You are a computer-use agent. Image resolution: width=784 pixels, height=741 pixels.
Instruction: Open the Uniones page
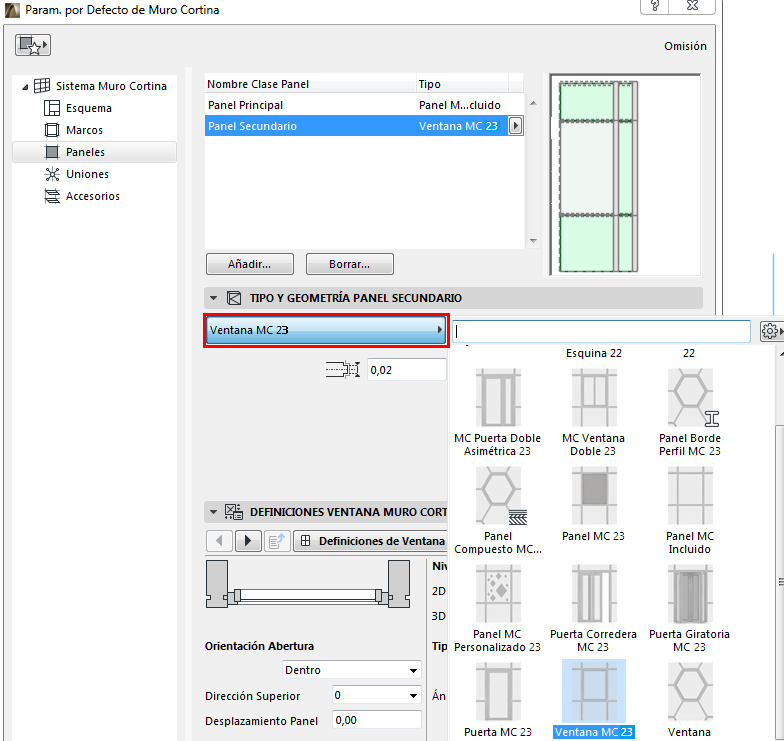(87, 174)
